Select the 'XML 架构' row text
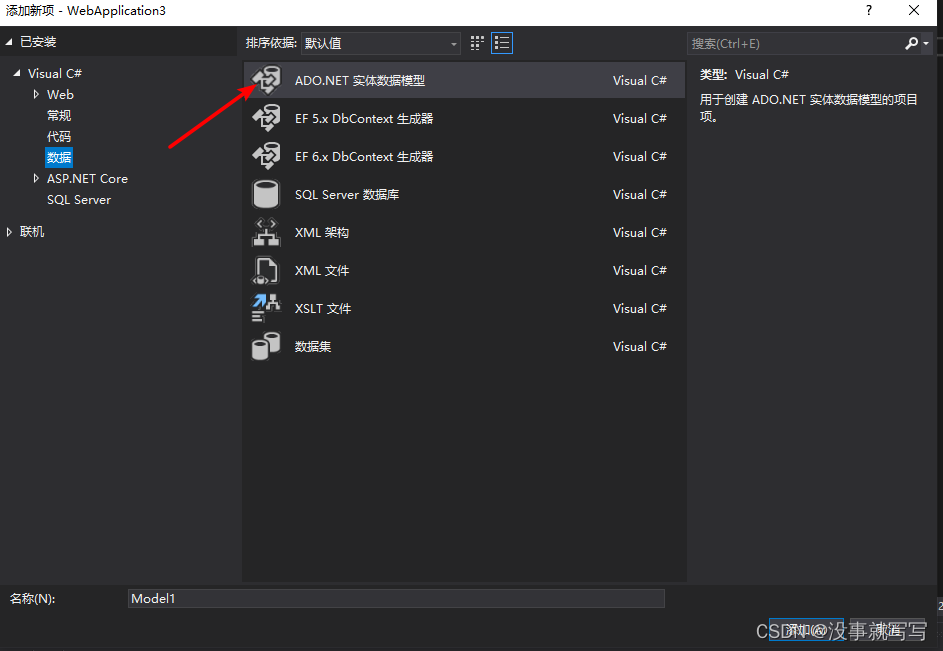The image size is (943, 651). tap(322, 232)
